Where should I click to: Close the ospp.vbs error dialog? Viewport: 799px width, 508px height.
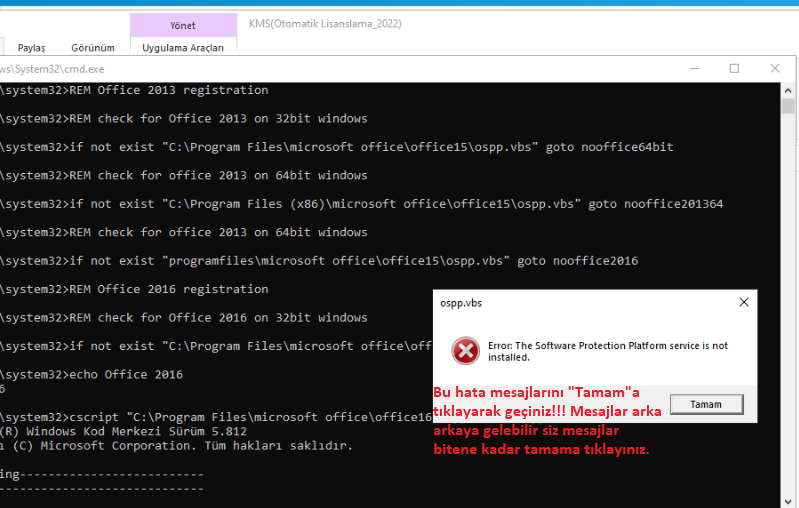tap(743, 301)
